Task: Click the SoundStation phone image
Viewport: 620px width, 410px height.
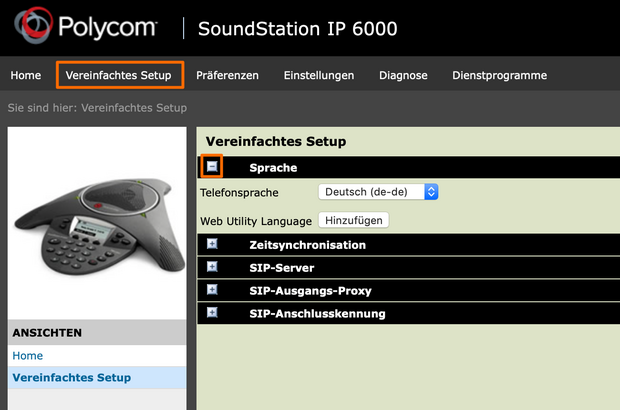Action: coord(96,218)
